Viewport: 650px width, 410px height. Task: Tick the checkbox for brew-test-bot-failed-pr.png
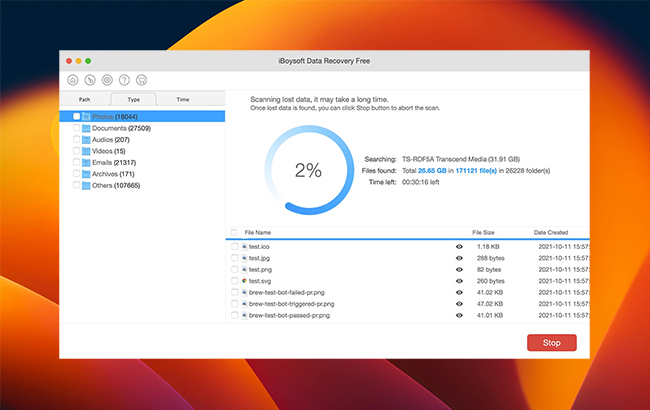point(235,292)
